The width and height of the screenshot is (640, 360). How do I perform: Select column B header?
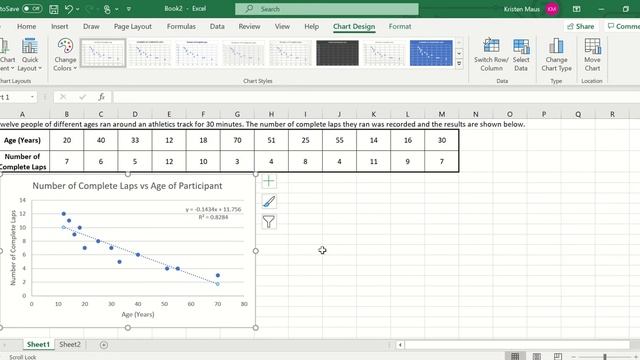coord(67,114)
